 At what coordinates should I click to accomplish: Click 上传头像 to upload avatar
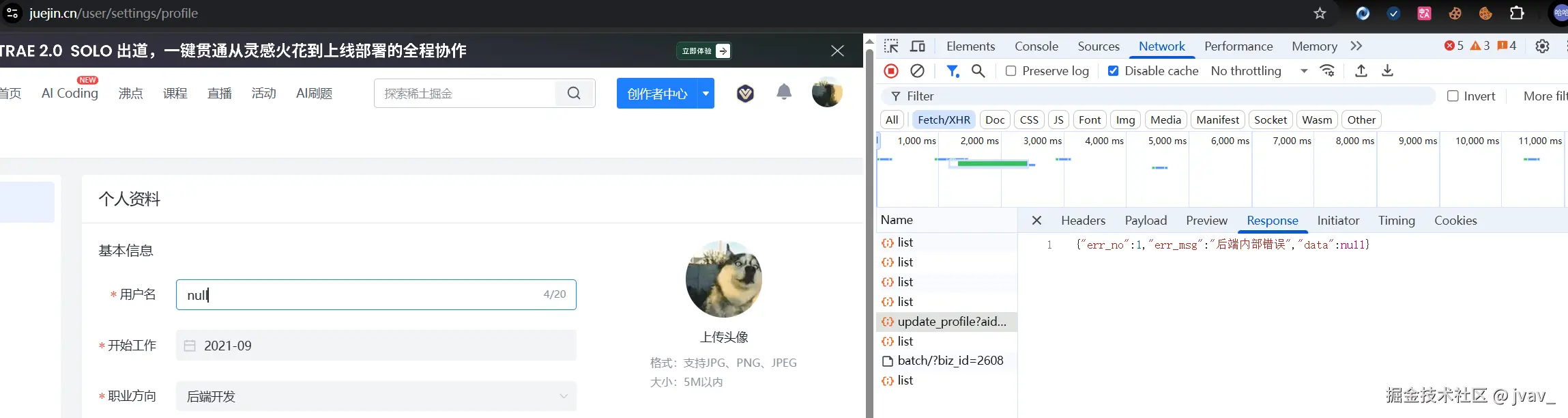click(x=724, y=337)
